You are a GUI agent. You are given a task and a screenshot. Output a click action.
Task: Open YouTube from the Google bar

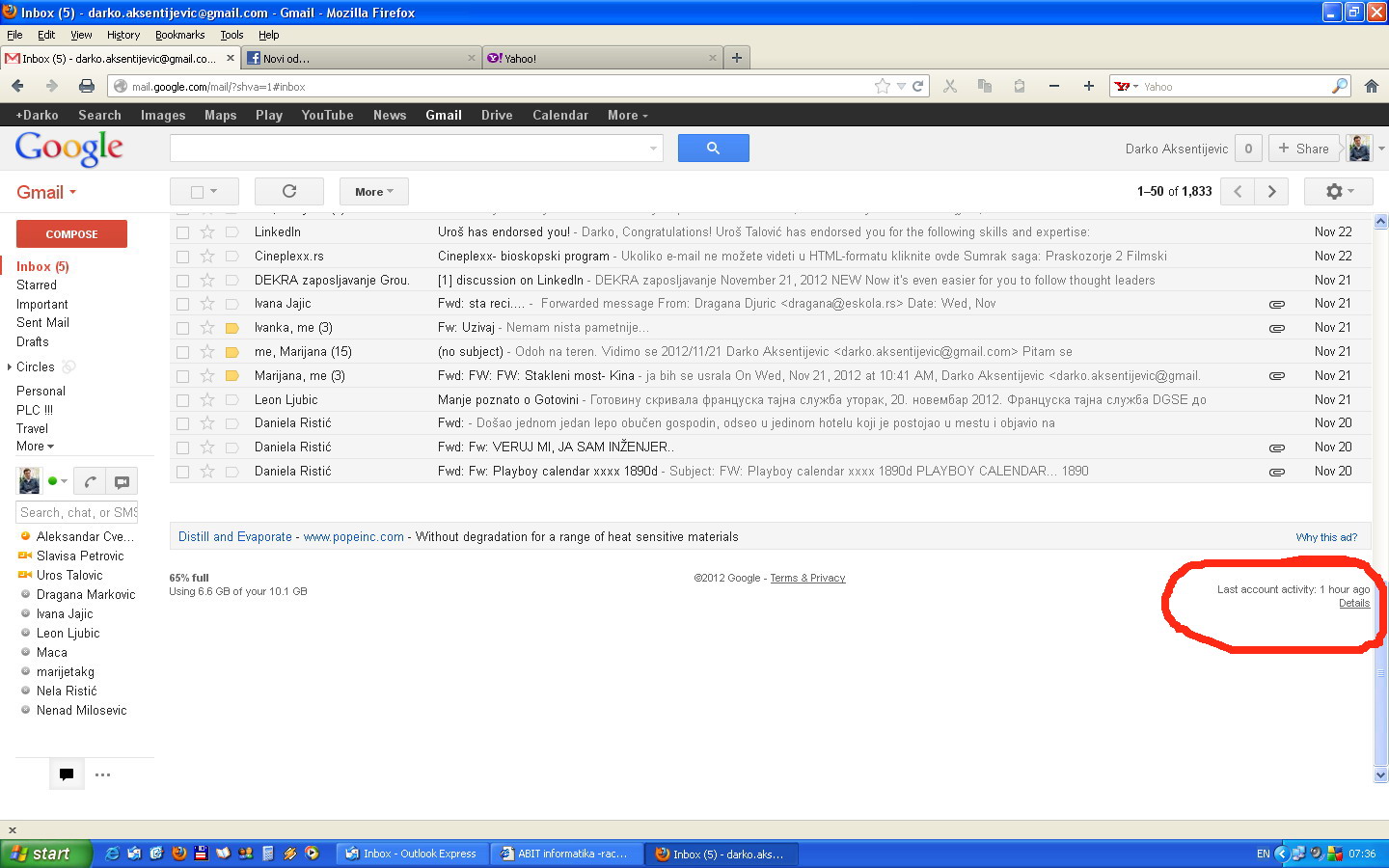click(327, 115)
